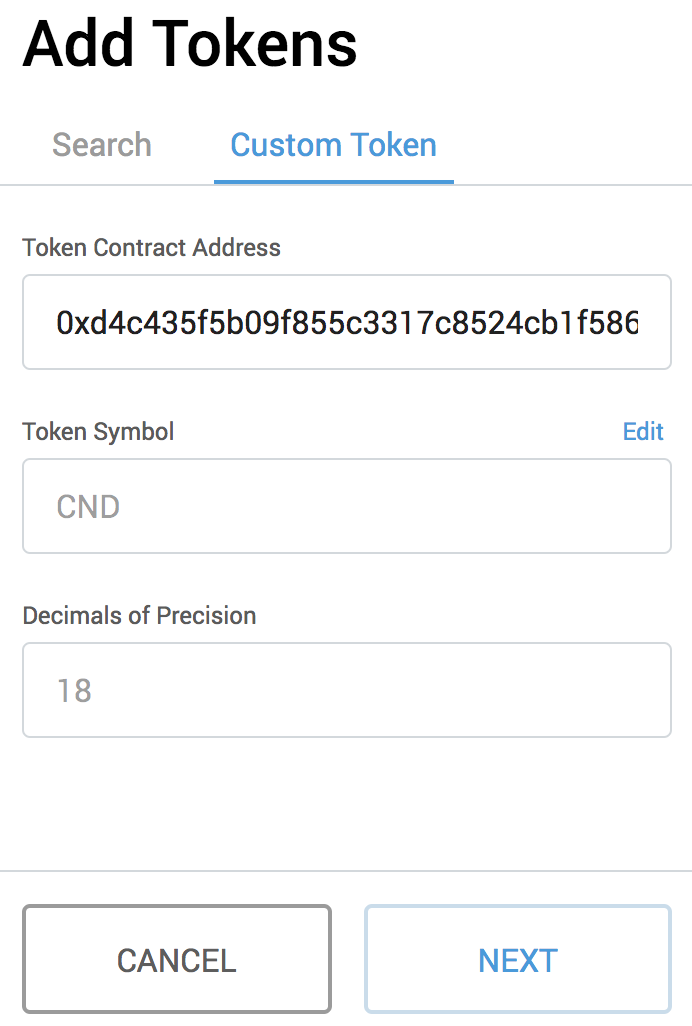Focus the Token Symbol input box

click(346, 506)
